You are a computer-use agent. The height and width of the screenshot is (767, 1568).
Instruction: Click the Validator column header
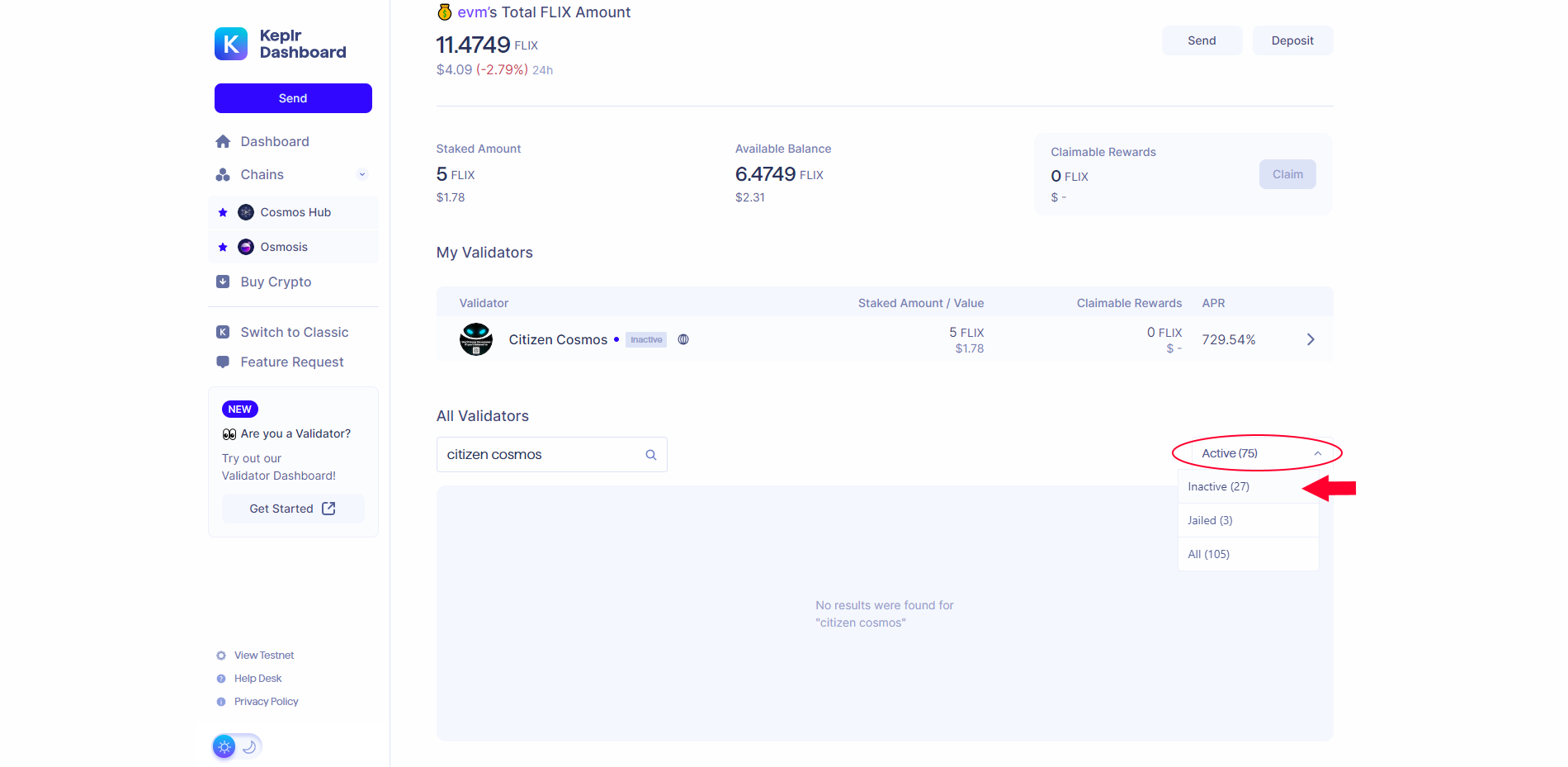point(484,303)
